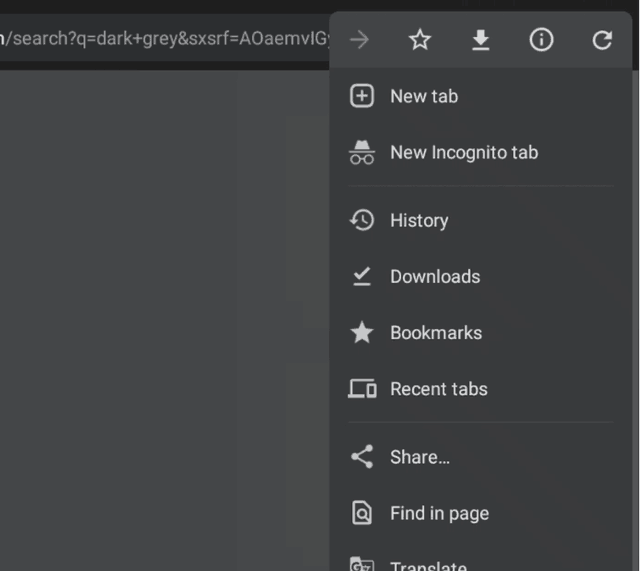The image size is (640, 571).
Task: Click the filled star icon beside Bookmarks
Action: pos(361,333)
